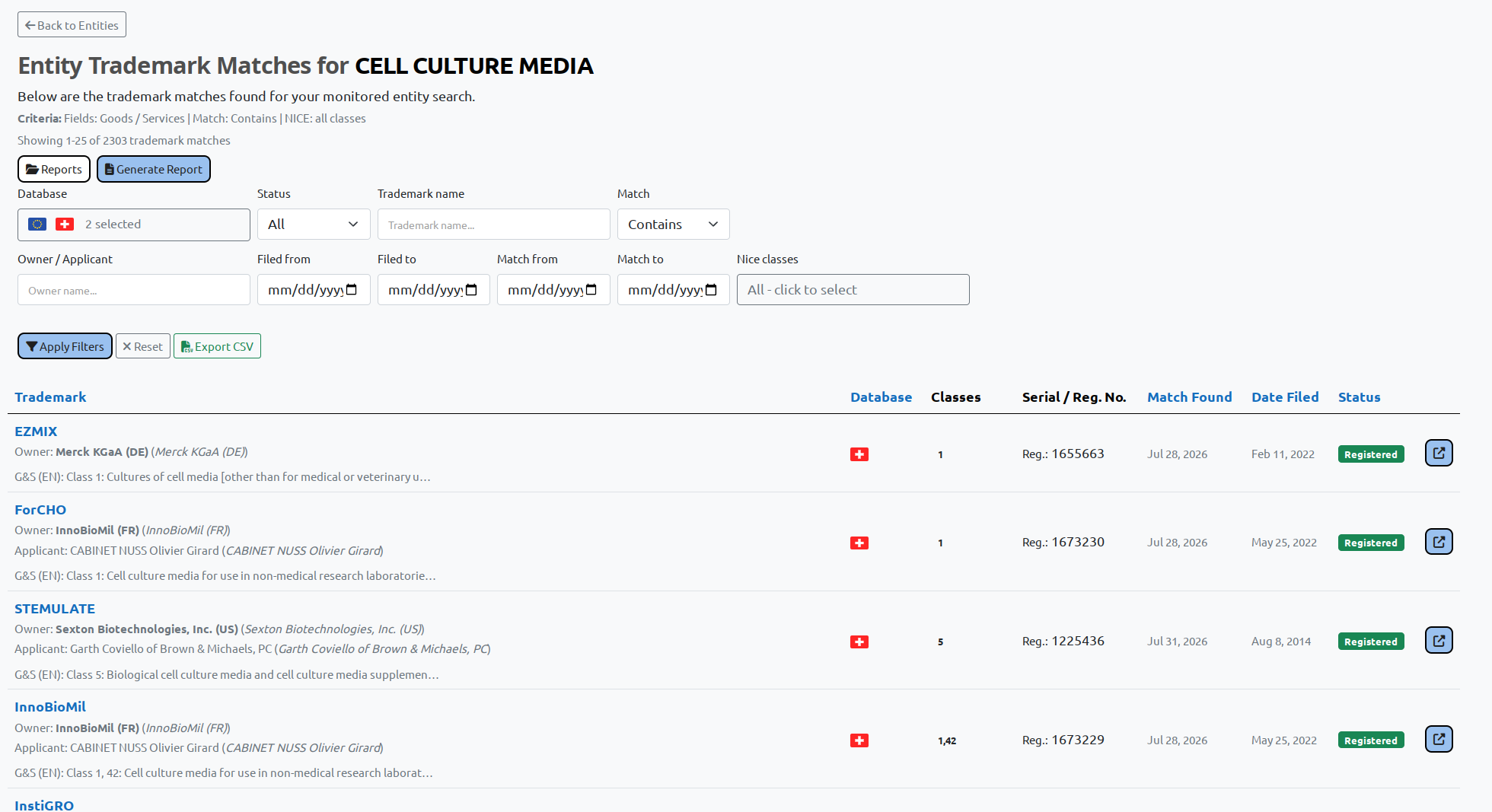1492x812 pixels.
Task: Click EU flag in Database selector
Action: click(x=37, y=224)
